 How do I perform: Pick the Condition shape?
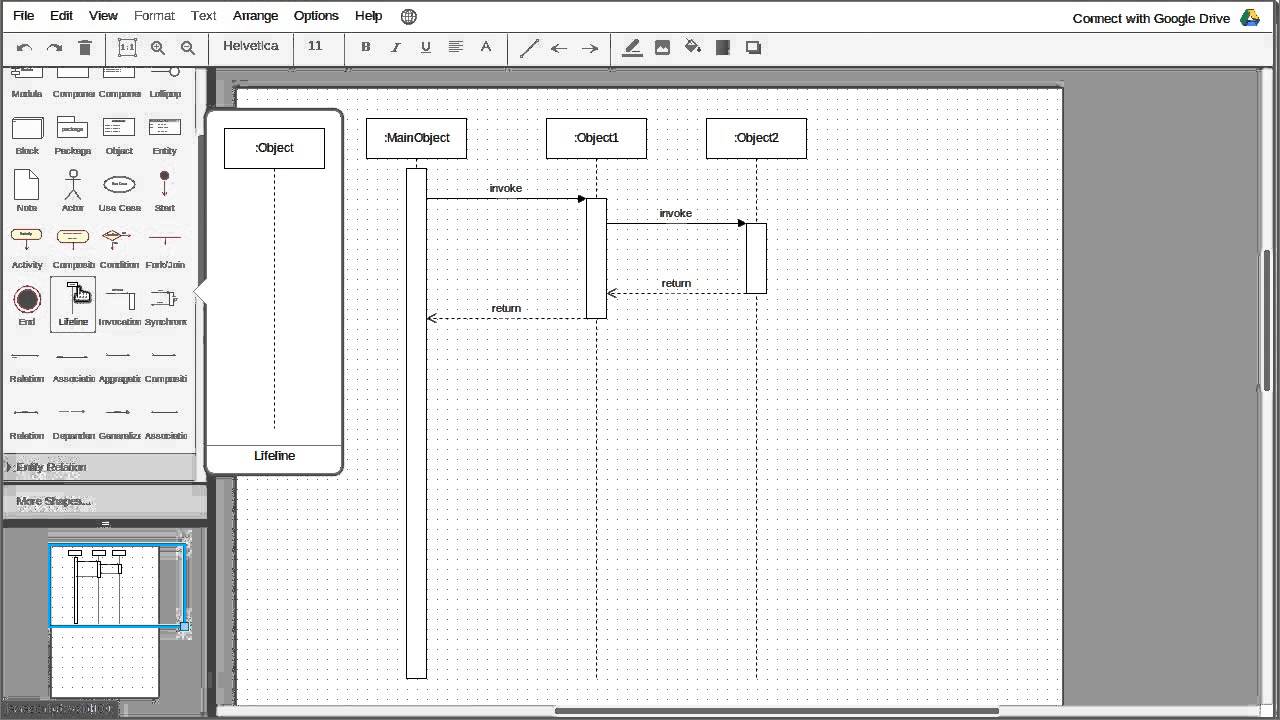(119, 247)
